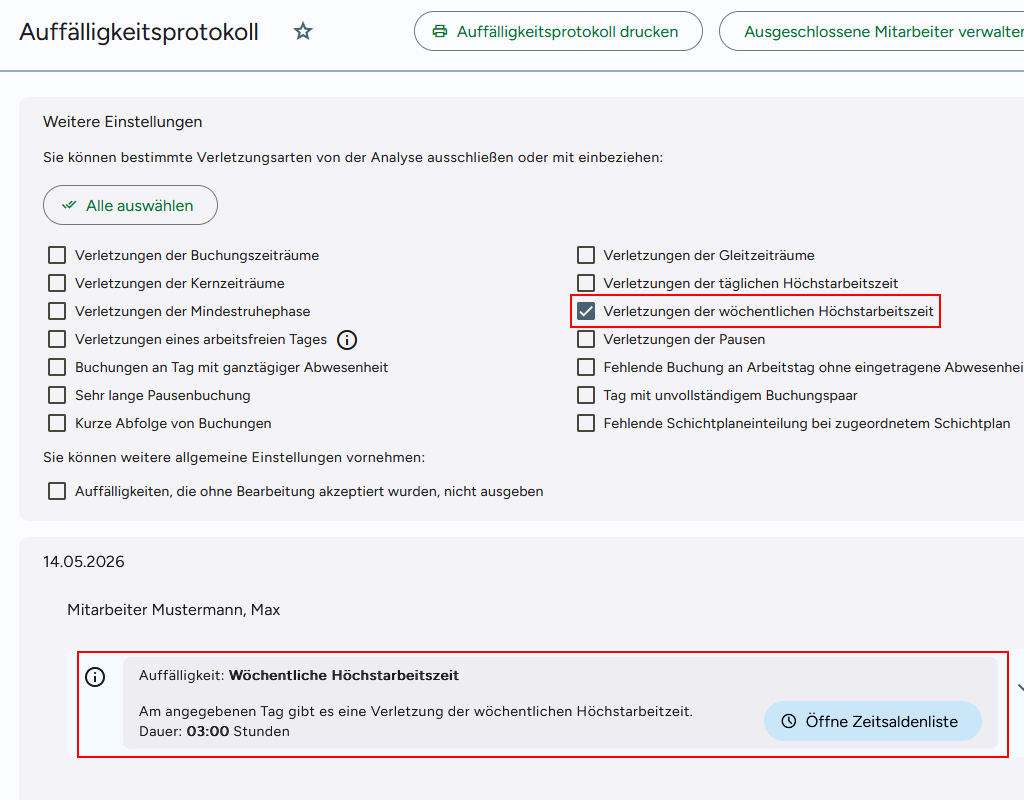Click the info icon left of the Auffälligkeit entry
1024x800 pixels.
point(95,677)
